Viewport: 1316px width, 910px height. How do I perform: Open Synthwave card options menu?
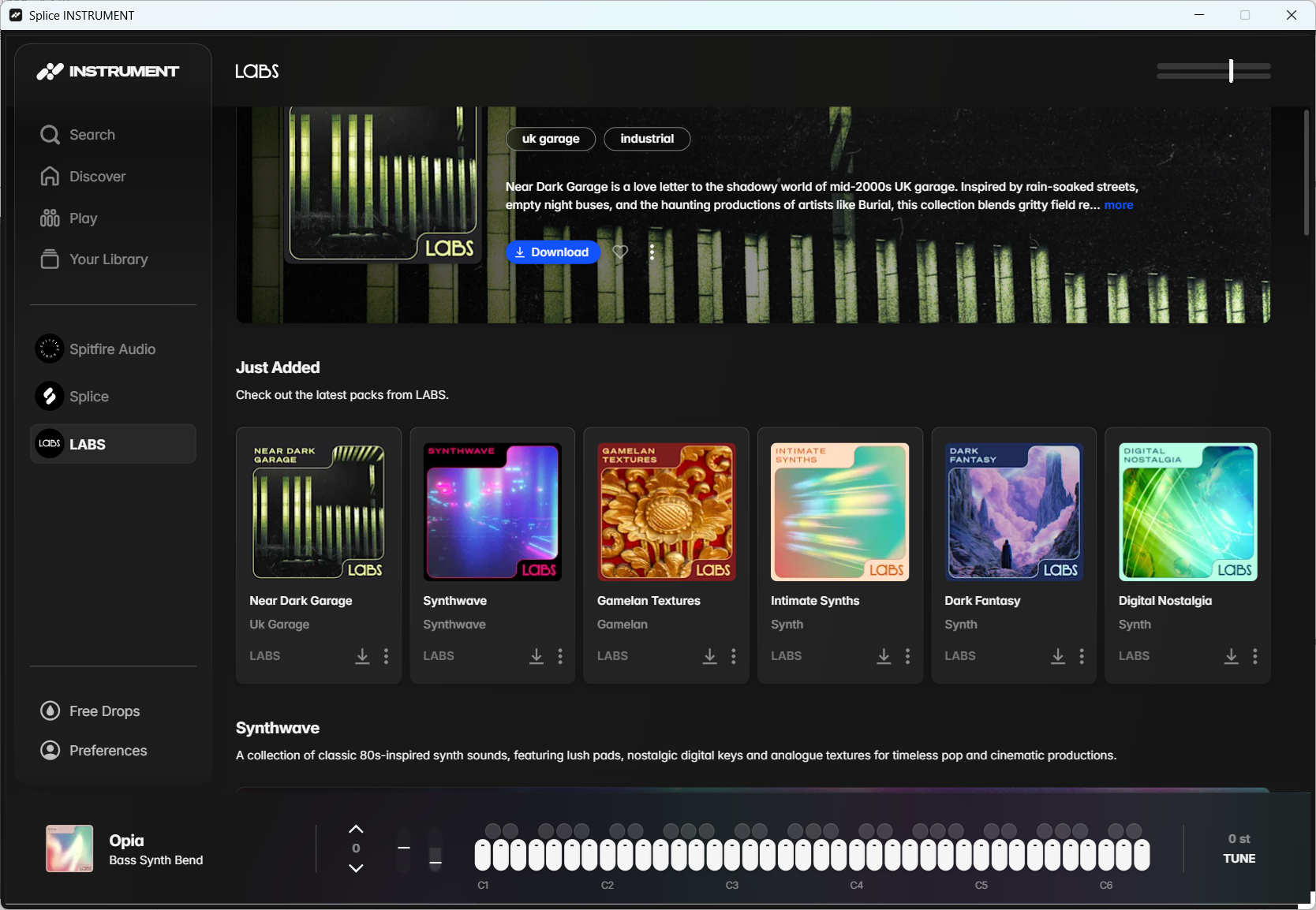560,656
